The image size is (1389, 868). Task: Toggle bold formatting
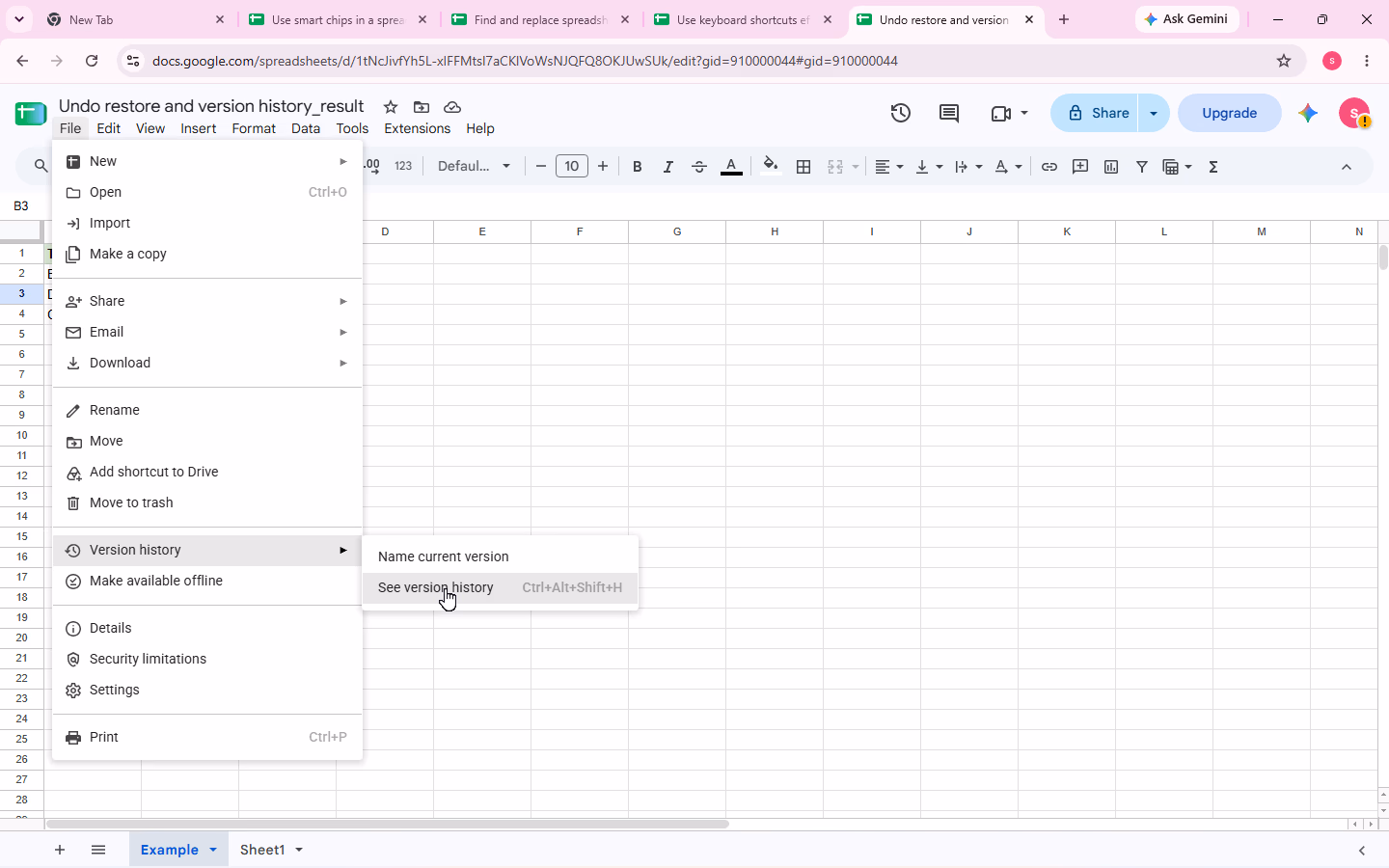[x=637, y=167]
